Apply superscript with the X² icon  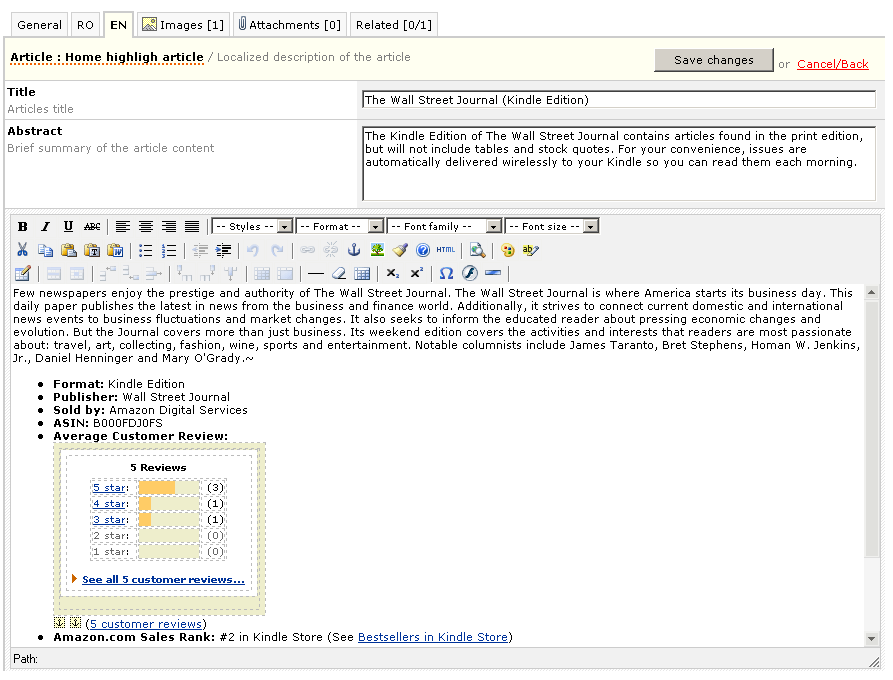coord(417,273)
